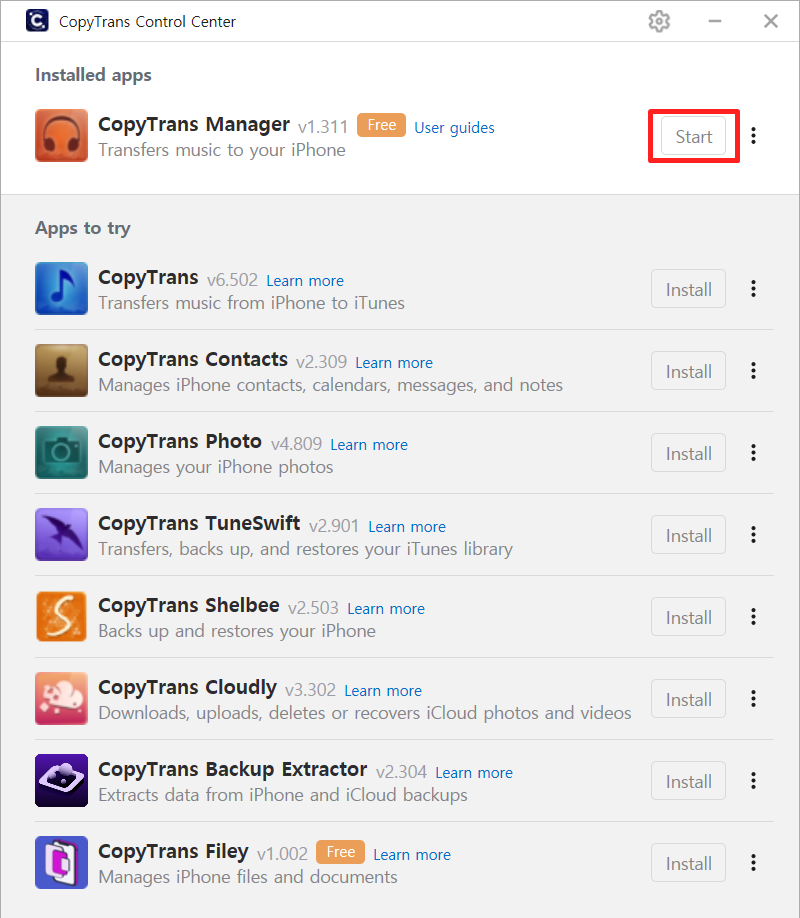Screen dimensions: 800x918
Task: Open more options menu for CopyTrans
Action: point(754,288)
